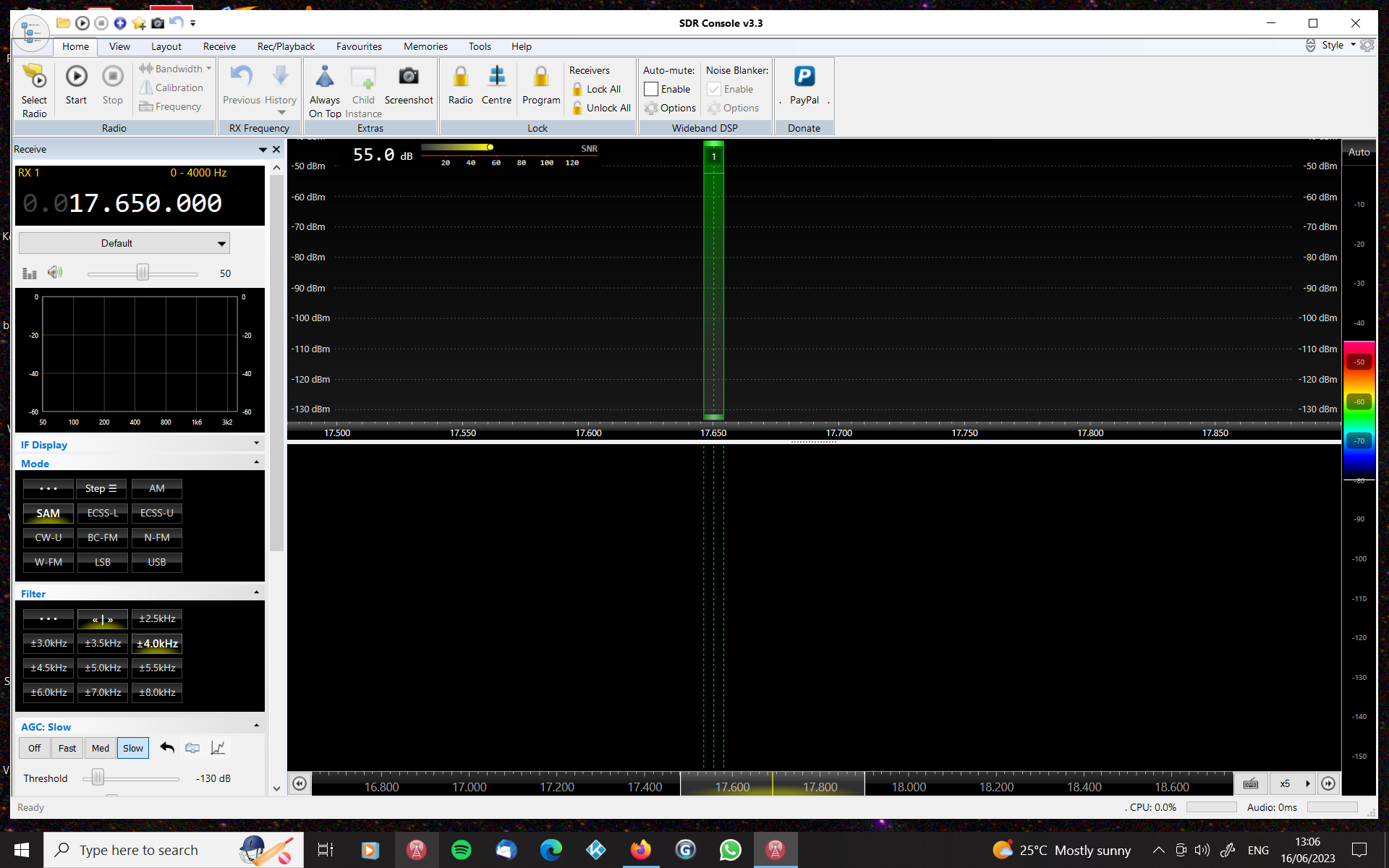Image resolution: width=1389 pixels, height=868 pixels.
Task: Click the volume slider handle
Action: (x=143, y=273)
